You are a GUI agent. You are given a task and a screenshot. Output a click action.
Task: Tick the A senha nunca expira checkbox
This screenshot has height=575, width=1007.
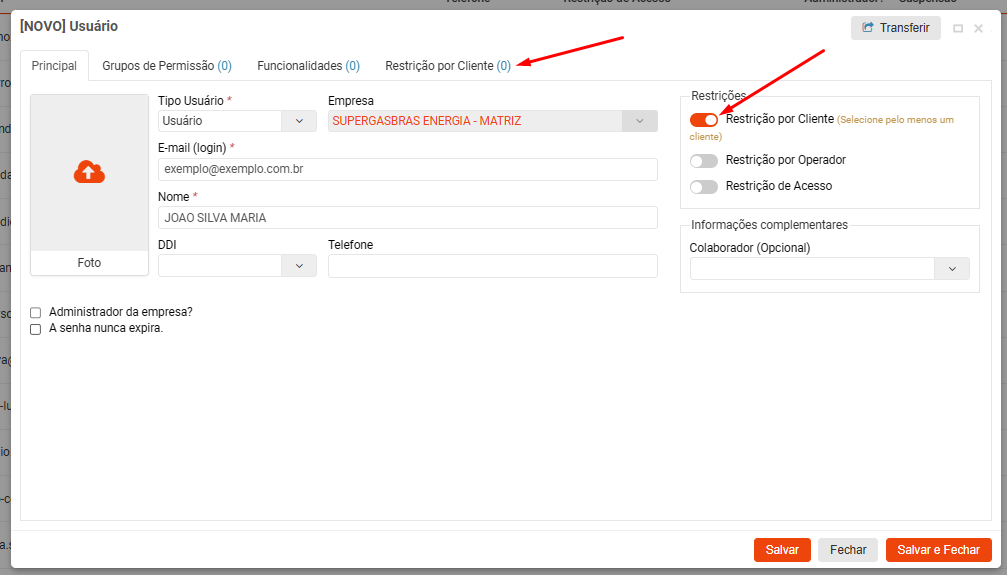pyautogui.click(x=36, y=329)
